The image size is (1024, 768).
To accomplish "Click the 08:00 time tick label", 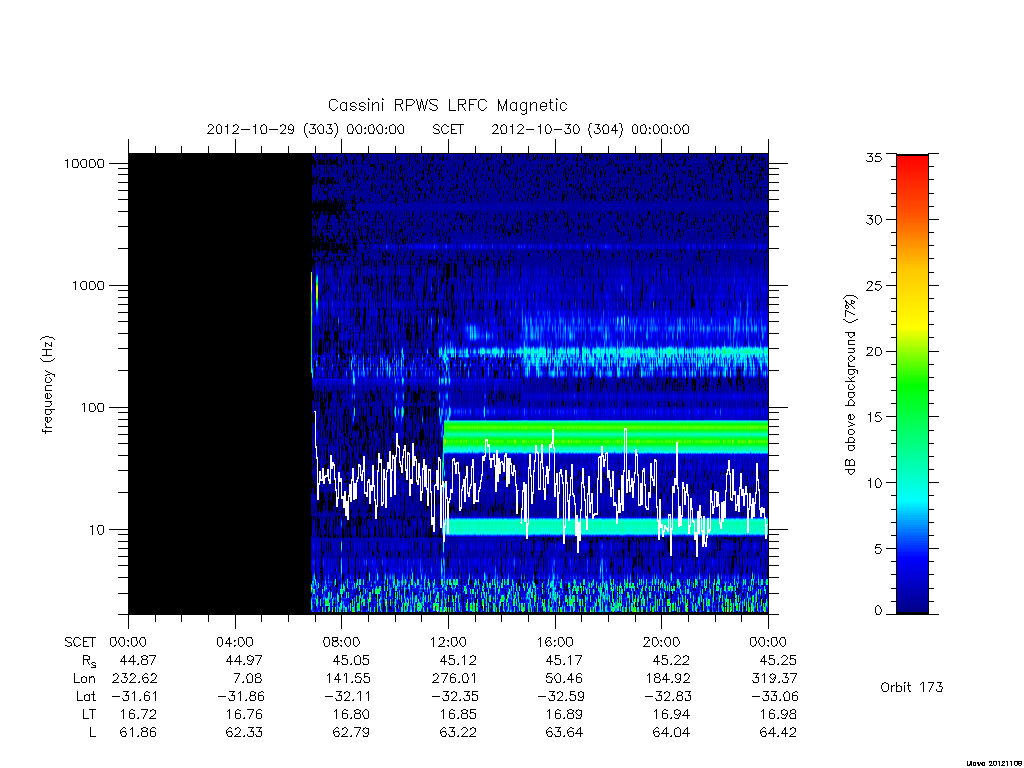I will [x=342, y=643].
